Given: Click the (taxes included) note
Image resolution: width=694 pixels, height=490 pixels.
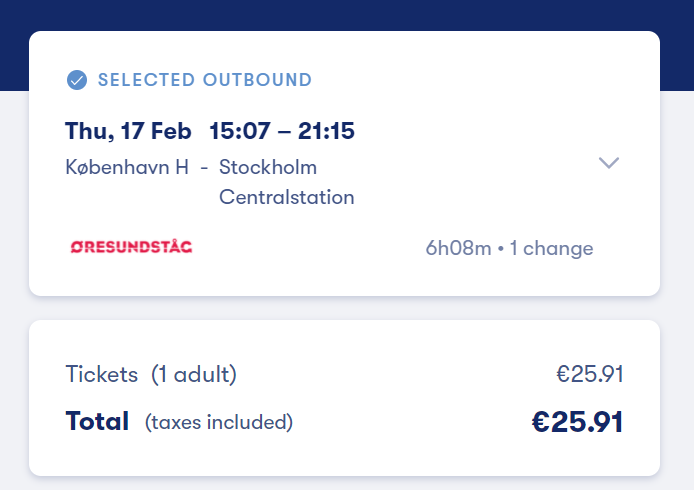Looking at the screenshot, I should pos(219,422).
